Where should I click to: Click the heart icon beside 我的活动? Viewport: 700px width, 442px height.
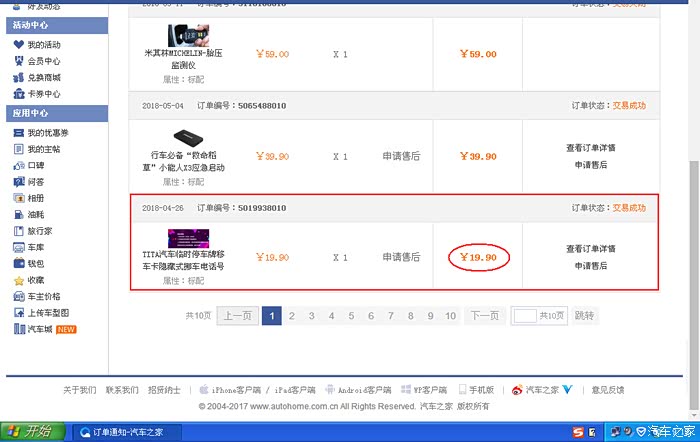tap(19, 44)
